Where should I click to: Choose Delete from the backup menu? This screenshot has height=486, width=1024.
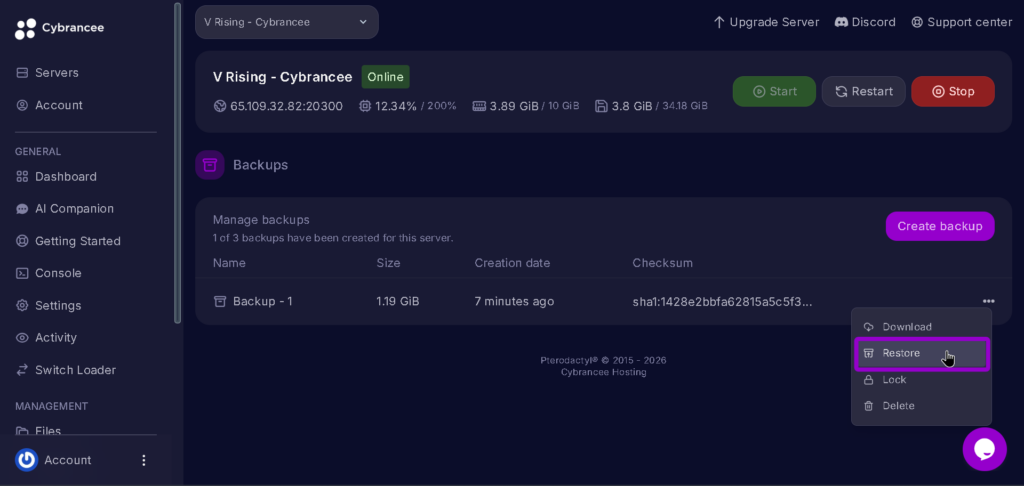click(921, 406)
